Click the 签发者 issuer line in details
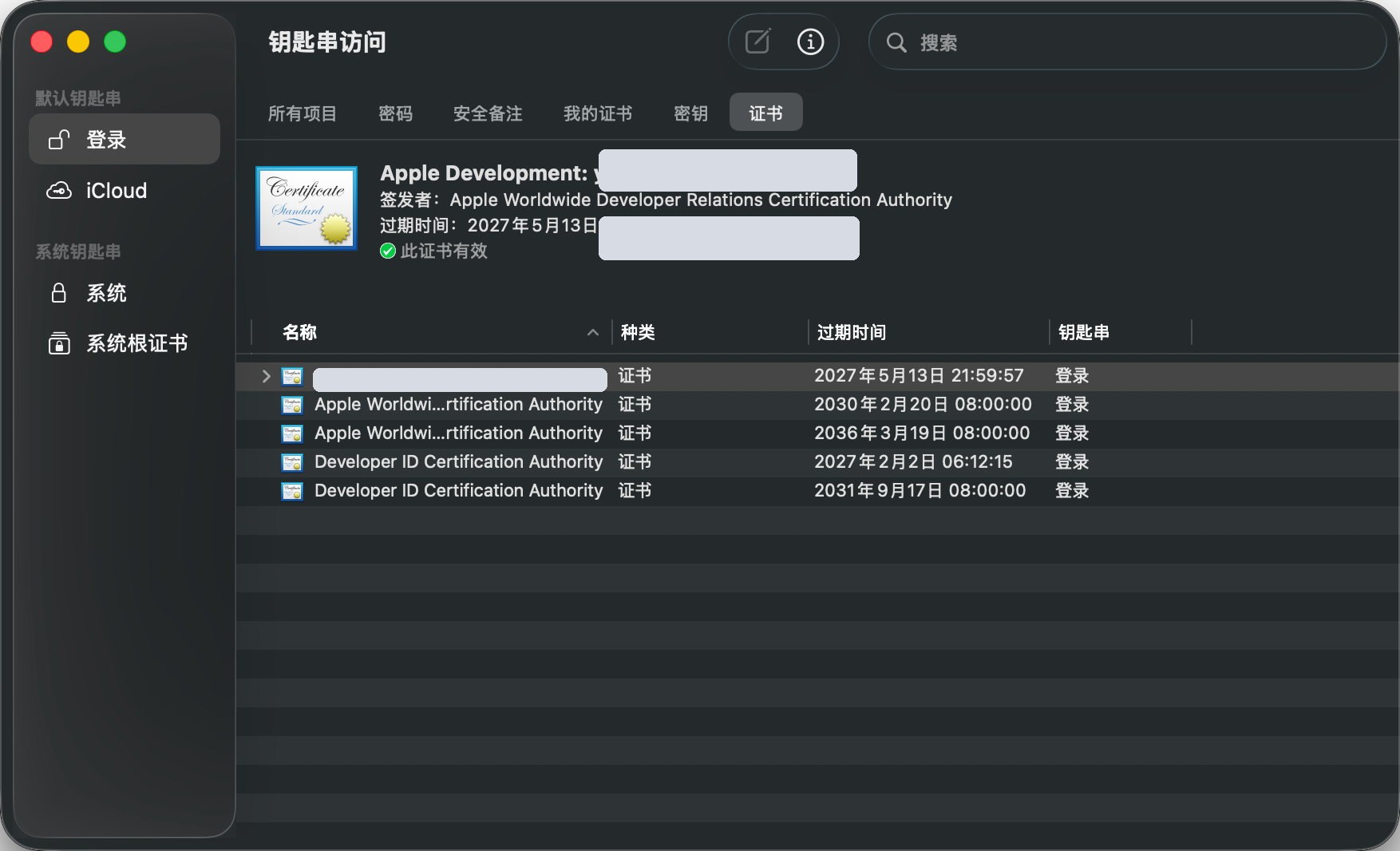Screen dimensions: 1400x851 coord(666,200)
